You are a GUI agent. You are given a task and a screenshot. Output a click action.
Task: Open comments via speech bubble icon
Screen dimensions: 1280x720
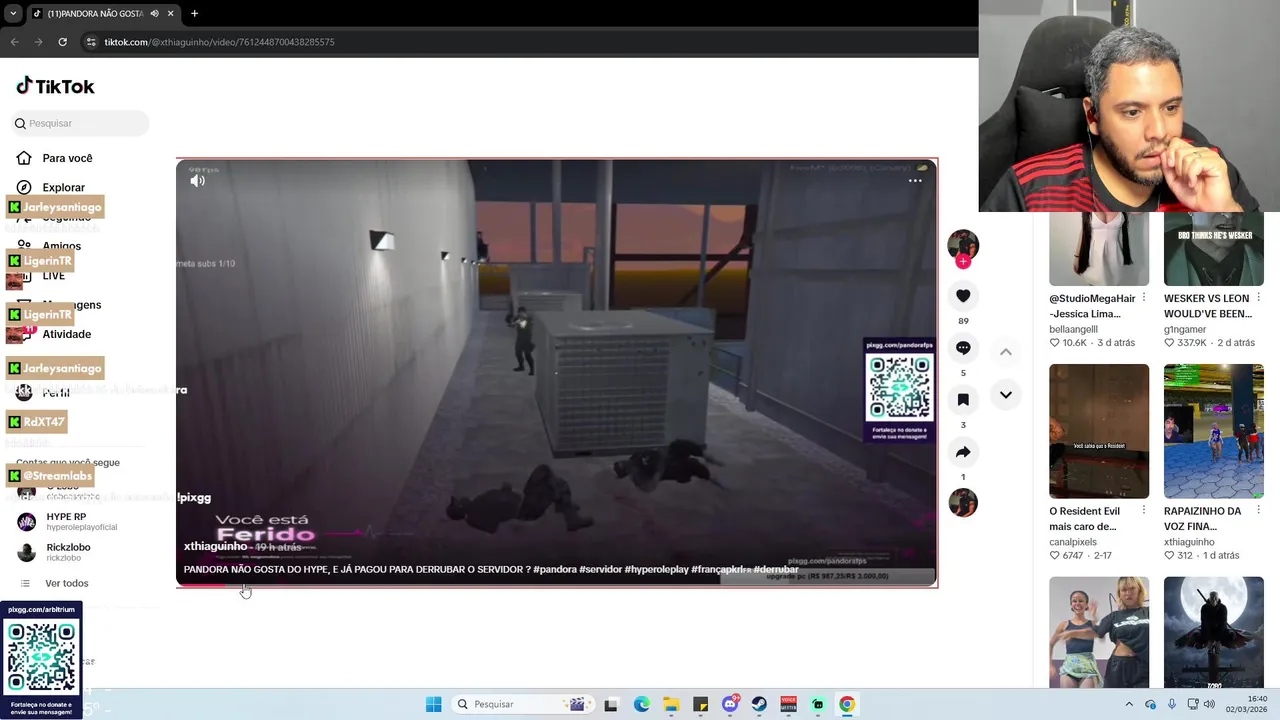[x=963, y=348]
